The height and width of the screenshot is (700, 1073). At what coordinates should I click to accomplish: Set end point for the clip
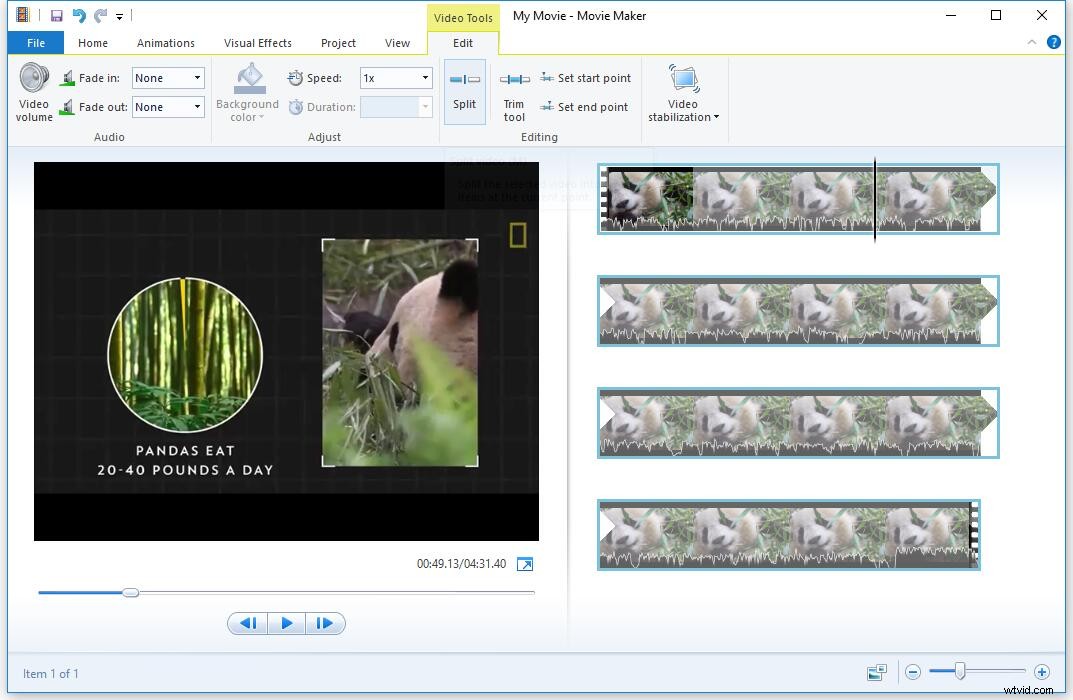[585, 107]
